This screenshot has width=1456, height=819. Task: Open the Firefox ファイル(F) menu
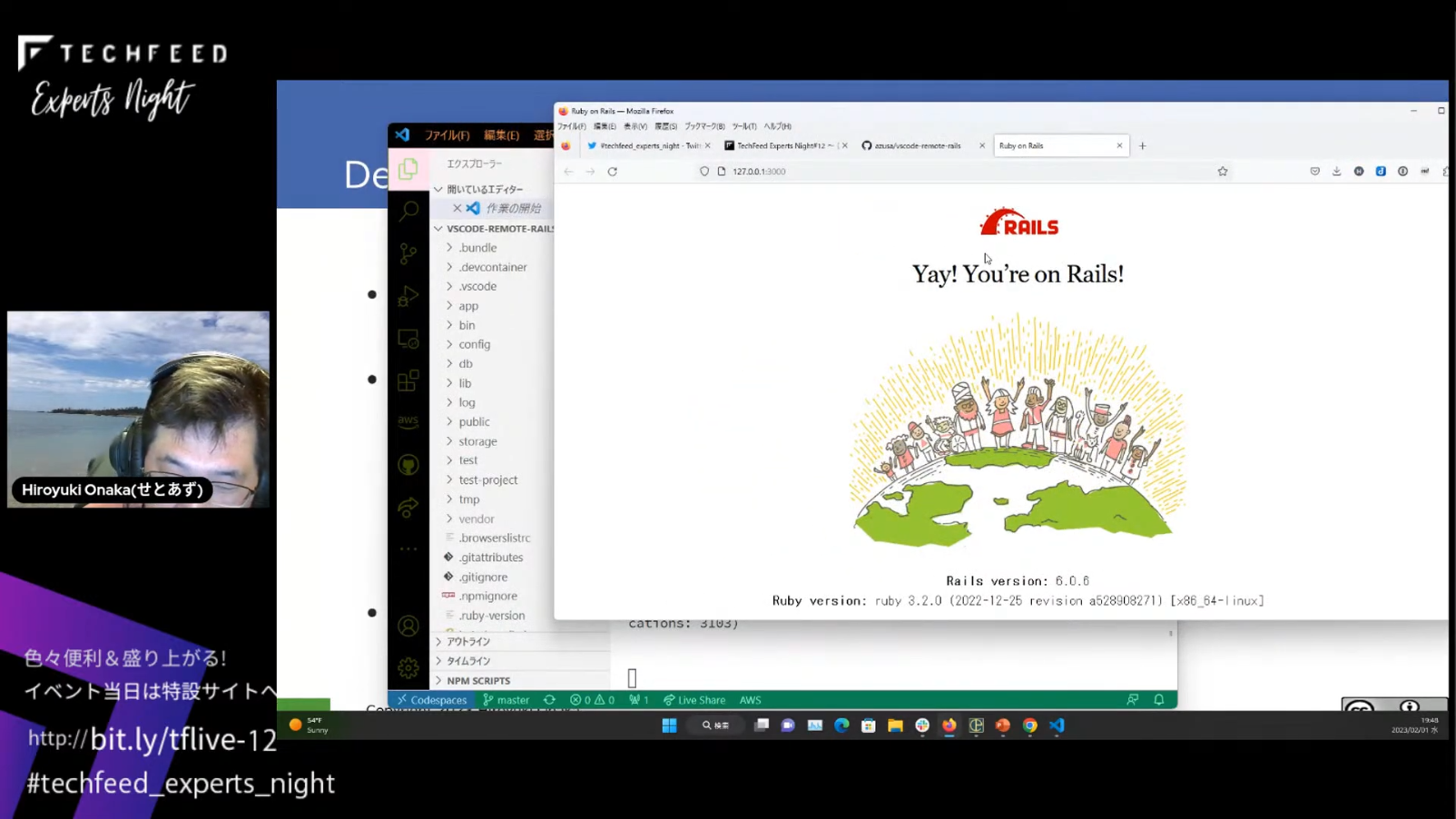coord(571,126)
